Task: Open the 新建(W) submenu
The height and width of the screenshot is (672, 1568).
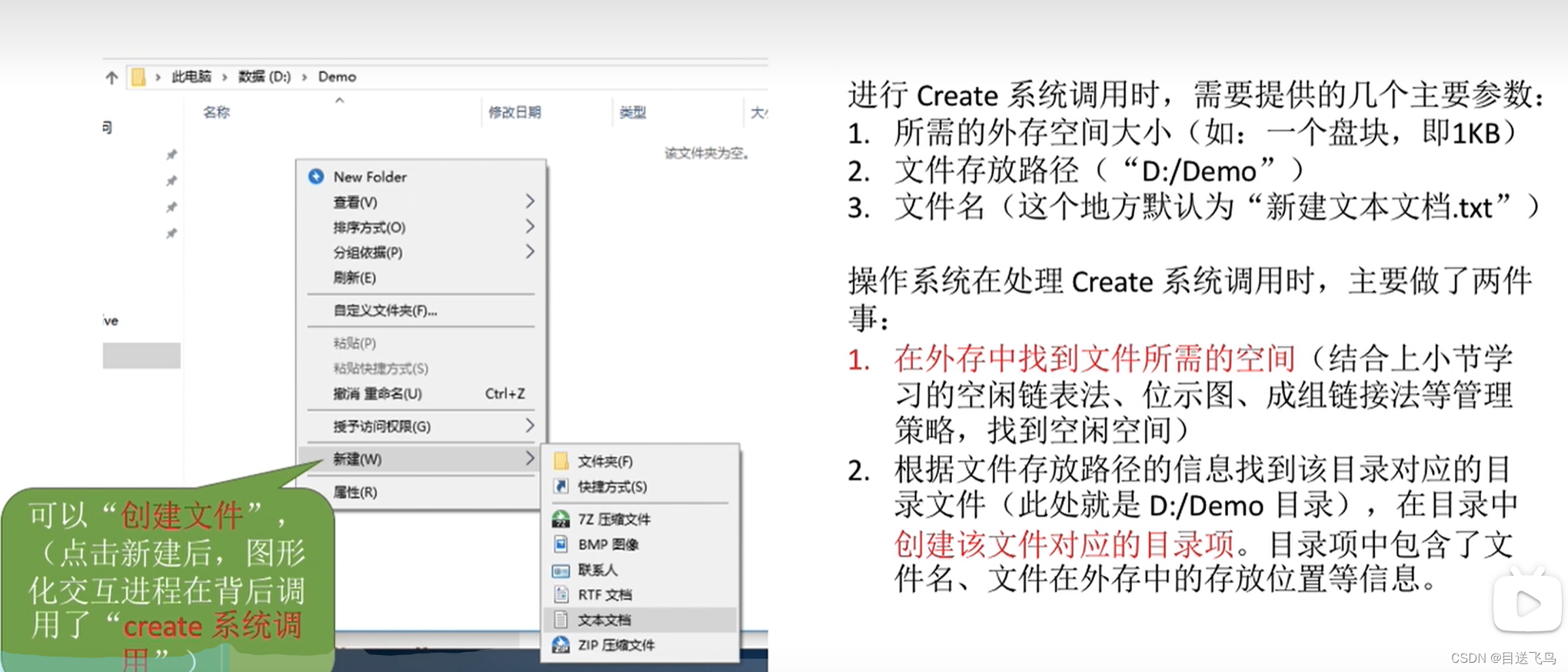Action: (421, 459)
